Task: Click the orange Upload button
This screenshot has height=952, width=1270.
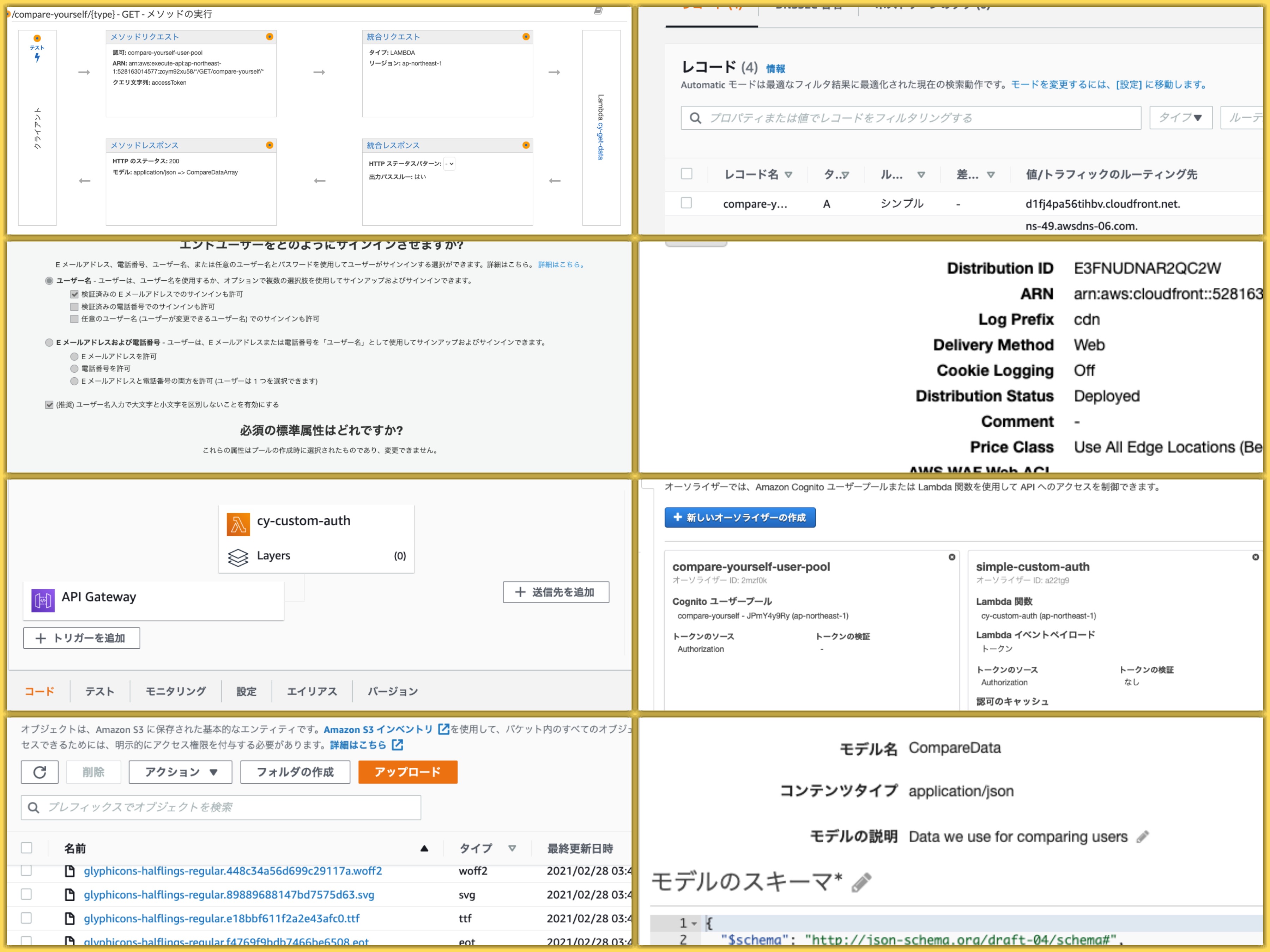Action: (x=407, y=772)
